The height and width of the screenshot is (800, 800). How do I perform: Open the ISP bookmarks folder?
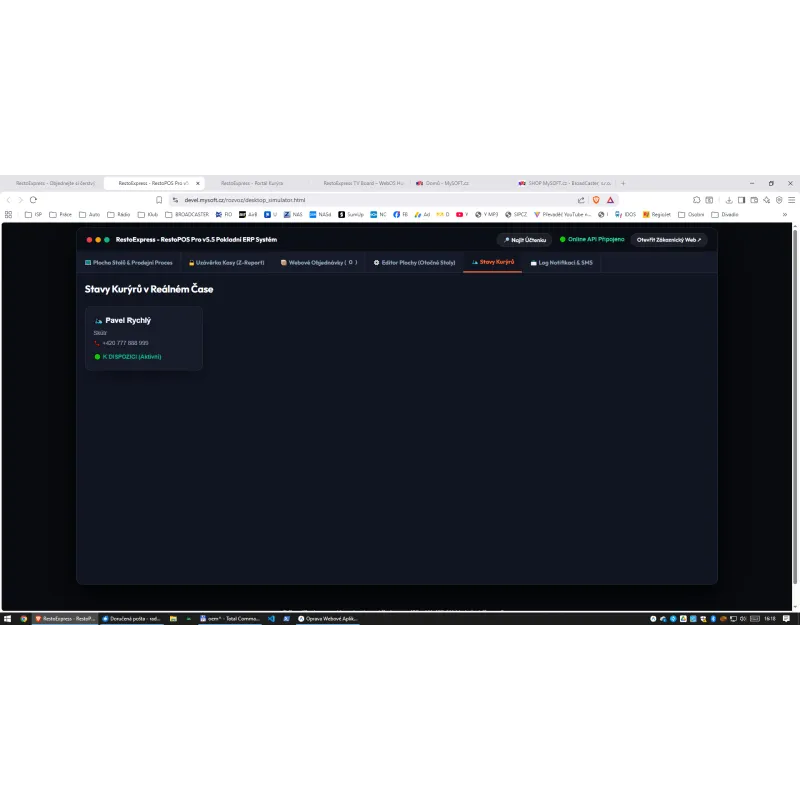pos(34,215)
